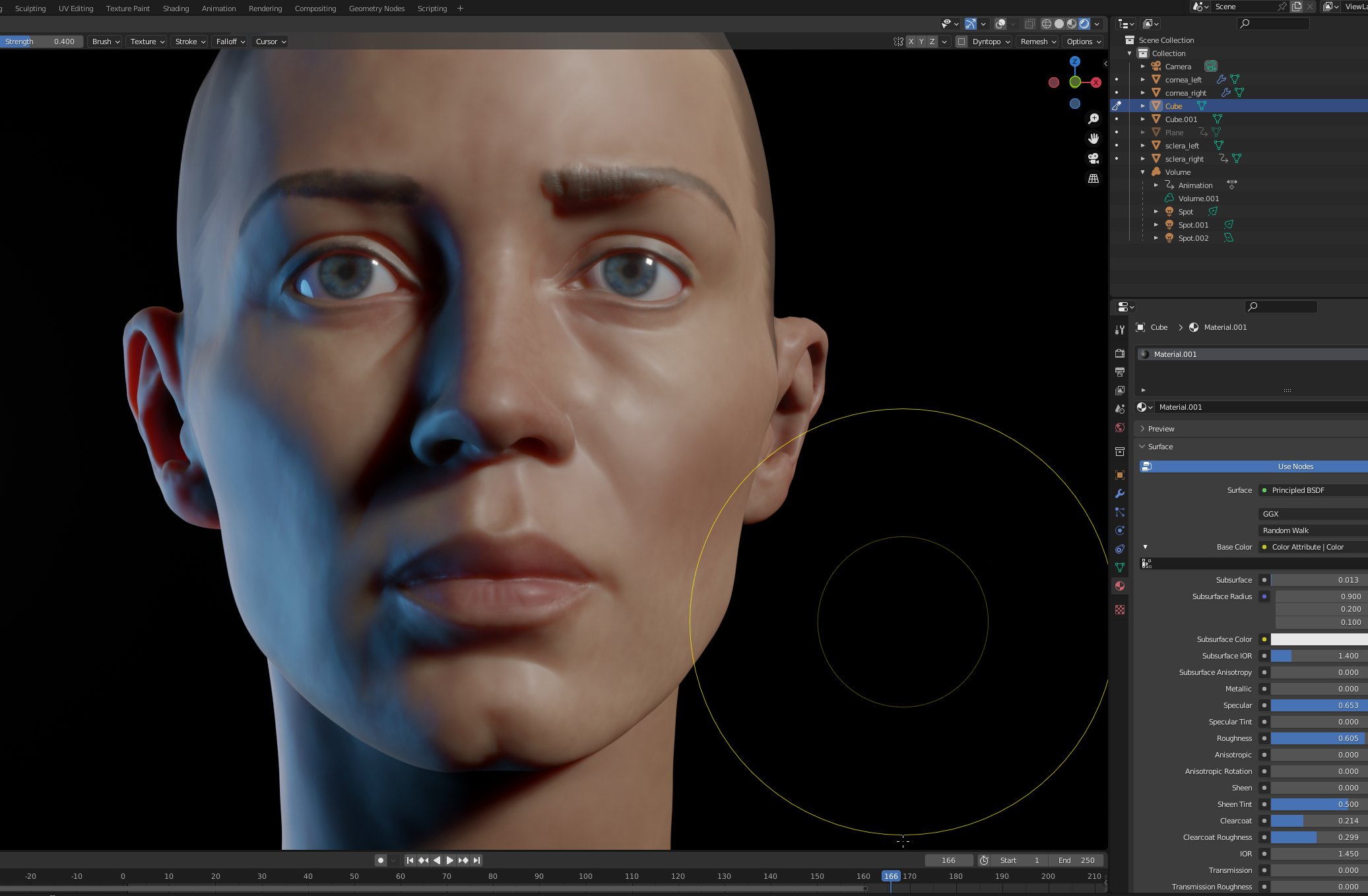Open the Cursor dropdown

pyautogui.click(x=270, y=42)
